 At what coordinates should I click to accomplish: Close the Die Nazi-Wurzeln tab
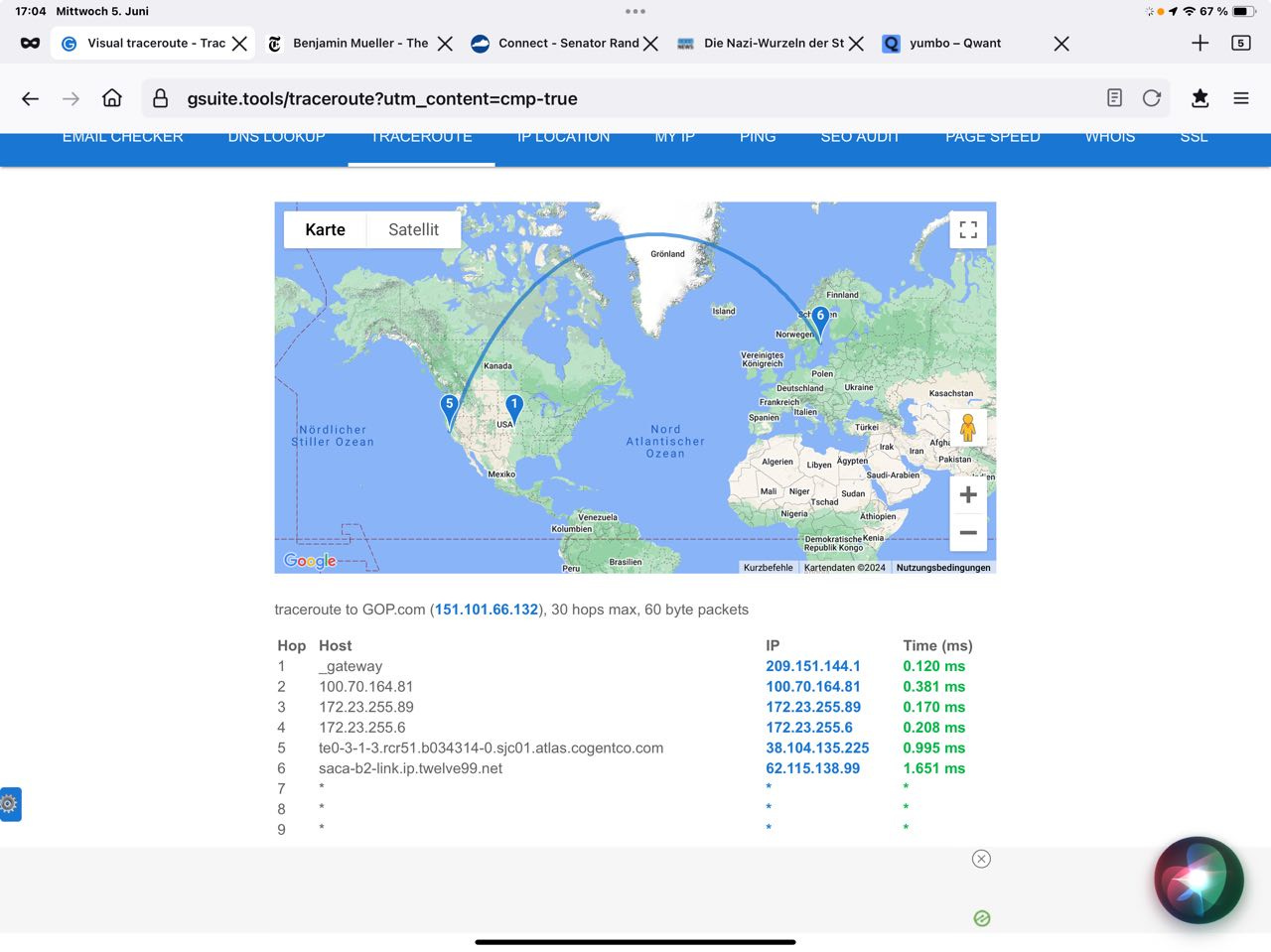click(x=856, y=44)
